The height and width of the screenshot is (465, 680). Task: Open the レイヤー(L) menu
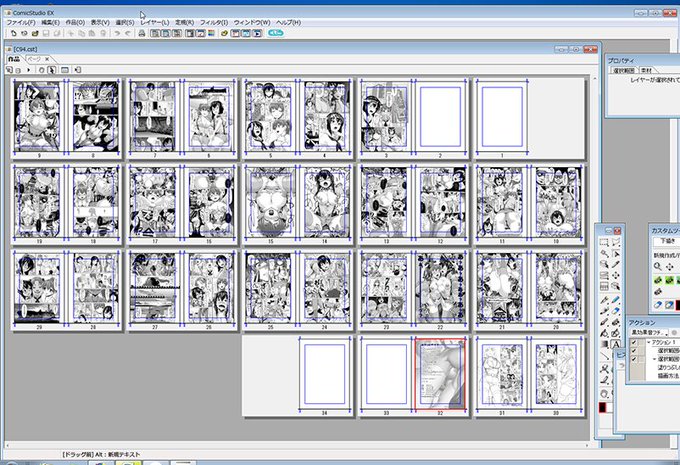click(154, 22)
